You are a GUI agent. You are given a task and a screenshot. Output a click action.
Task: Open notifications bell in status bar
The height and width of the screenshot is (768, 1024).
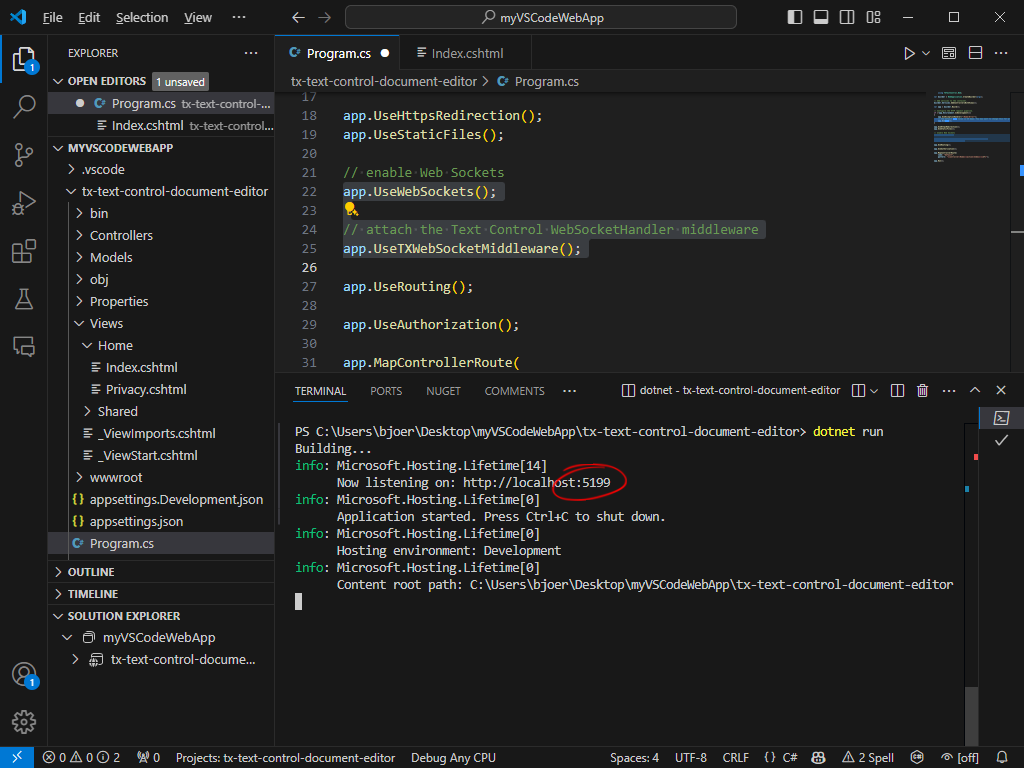(x=1002, y=758)
